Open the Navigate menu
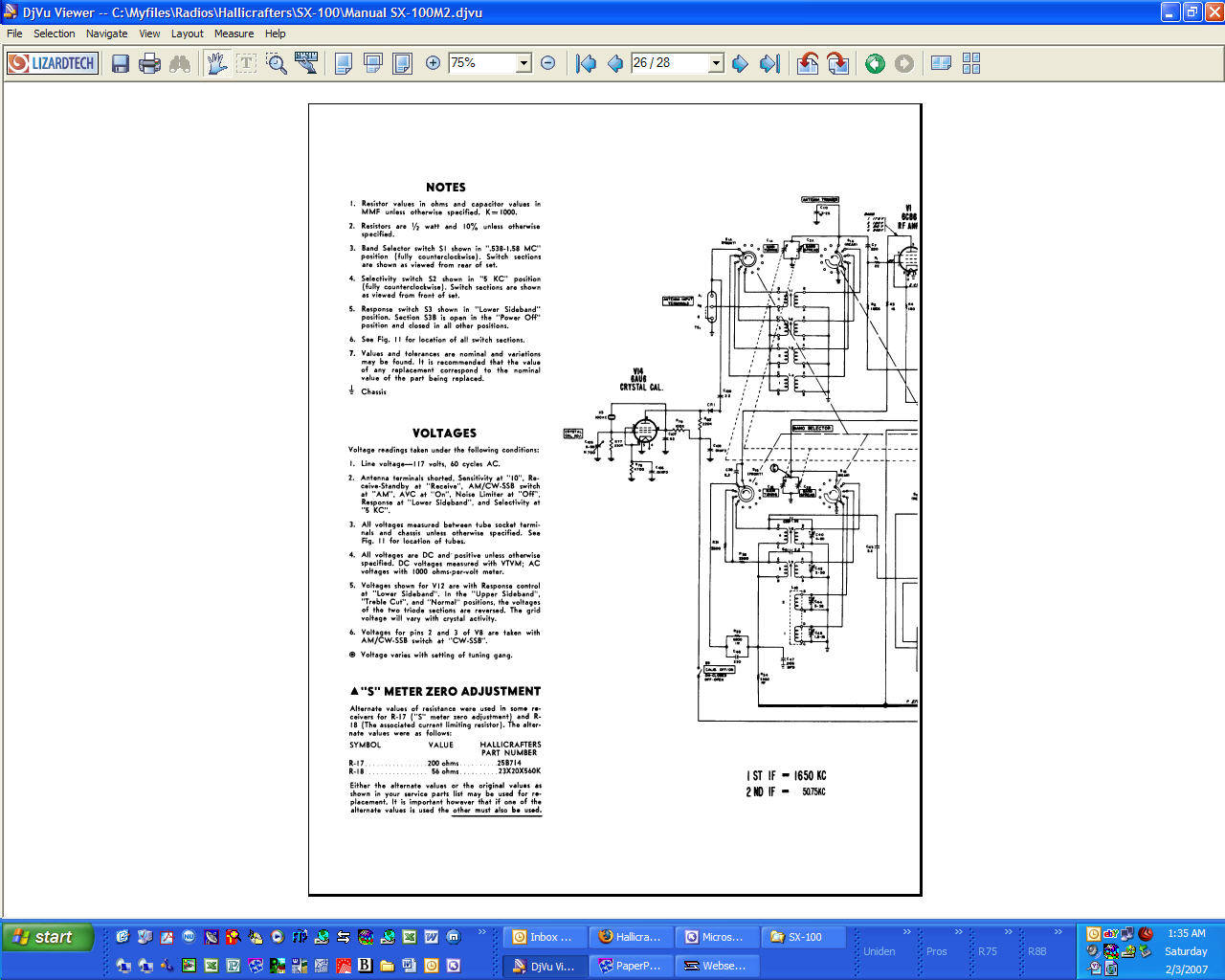Screen dimensions: 1225x980 pos(106,33)
